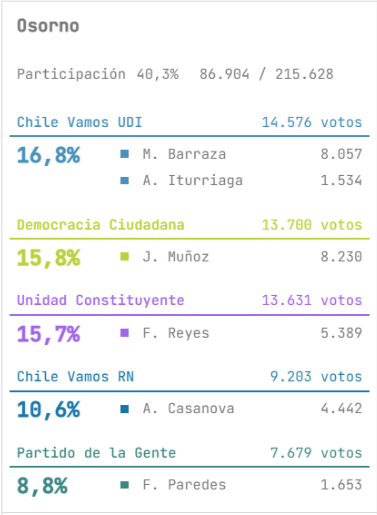Click candidate name J. Muñoz
Screen dimensions: 377x515
click(x=176, y=257)
